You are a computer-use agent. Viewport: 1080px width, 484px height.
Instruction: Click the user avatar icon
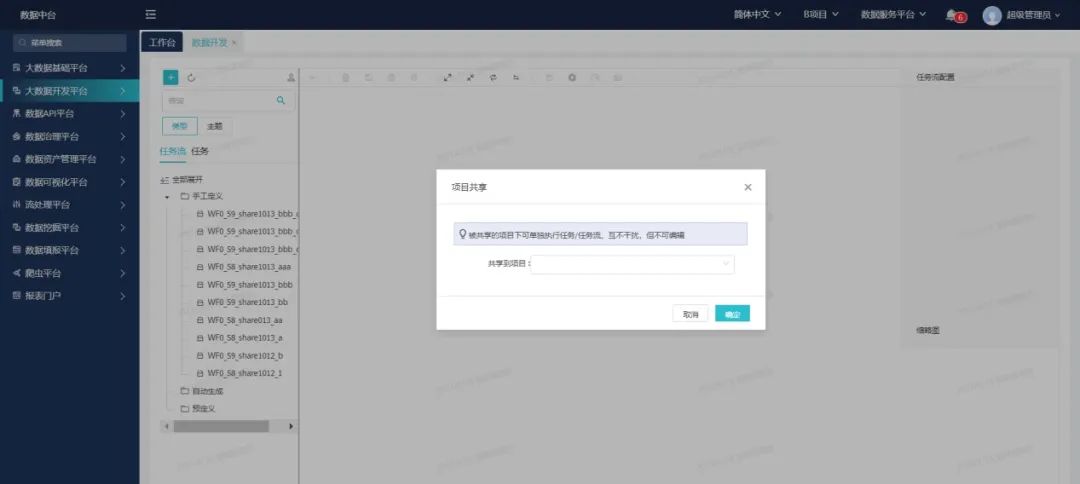point(992,15)
